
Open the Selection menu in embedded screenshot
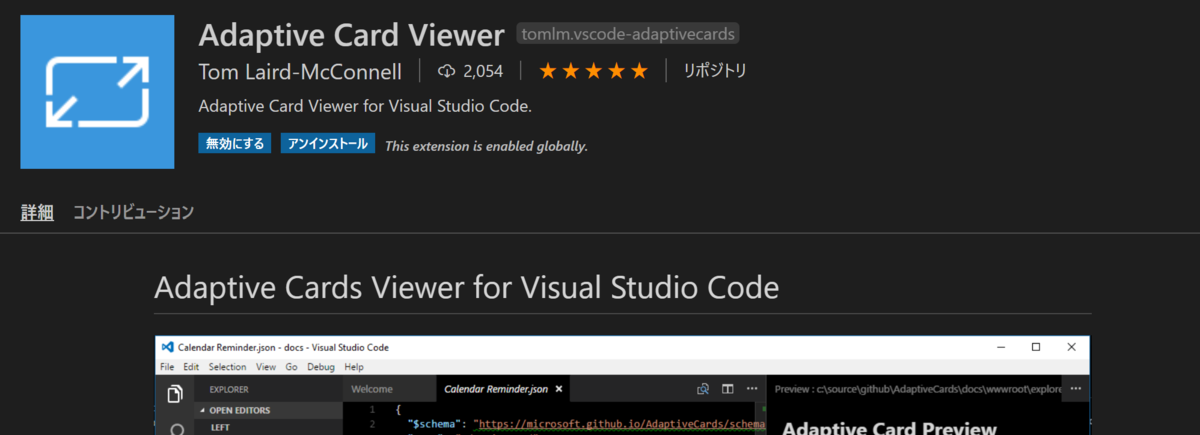point(227,367)
